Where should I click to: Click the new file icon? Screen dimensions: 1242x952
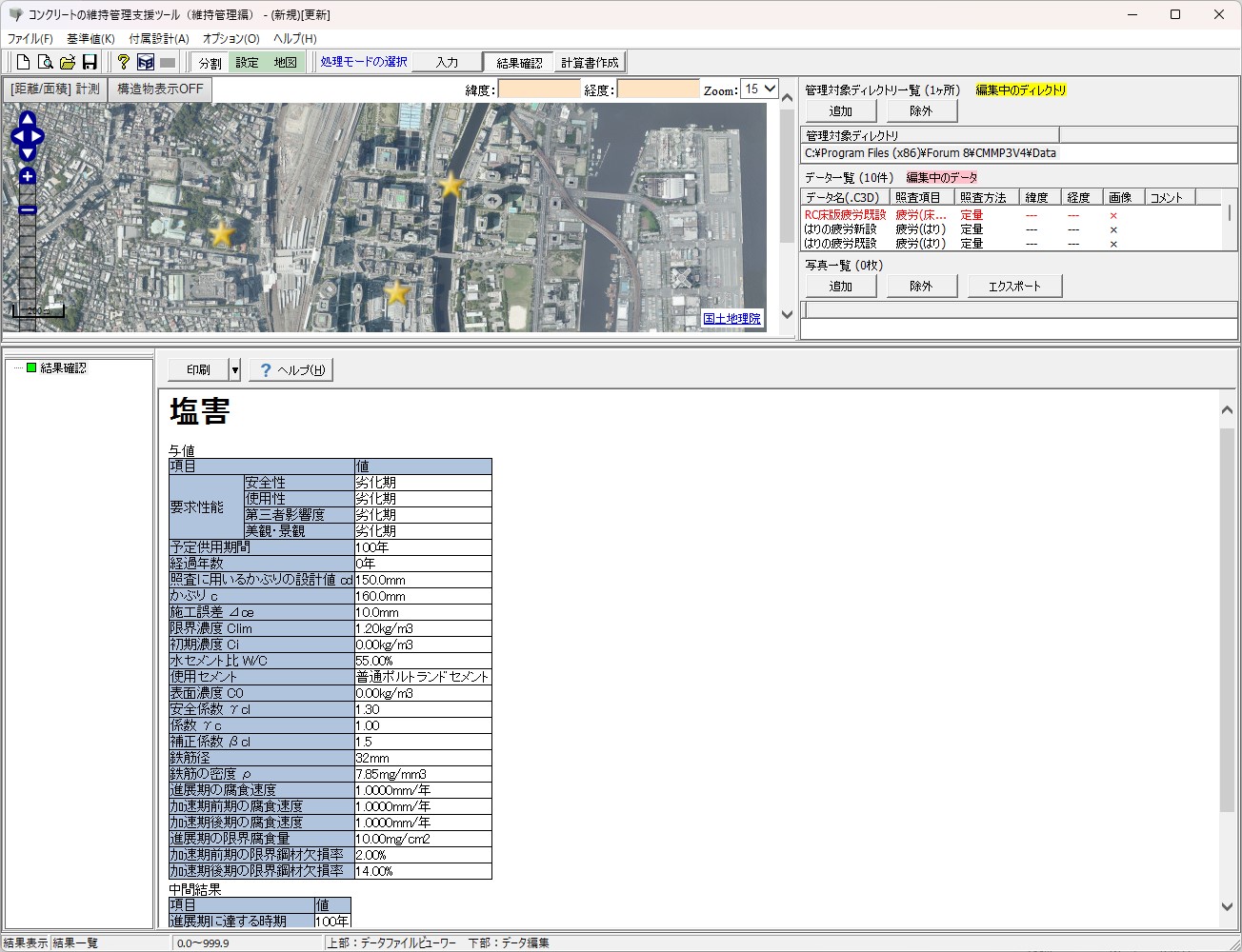[23, 63]
